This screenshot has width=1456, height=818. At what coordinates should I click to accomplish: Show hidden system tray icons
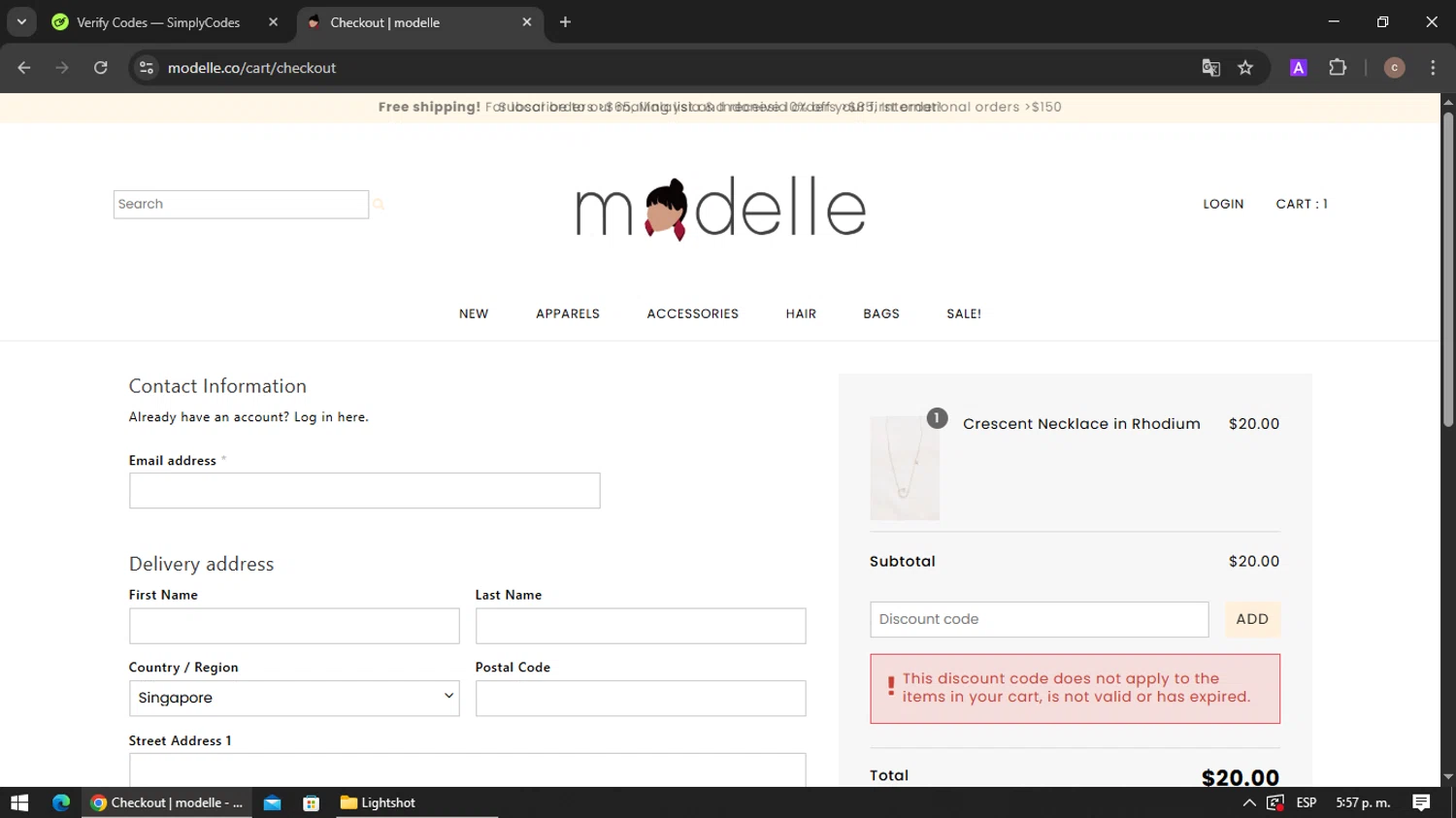[1249, 803]
